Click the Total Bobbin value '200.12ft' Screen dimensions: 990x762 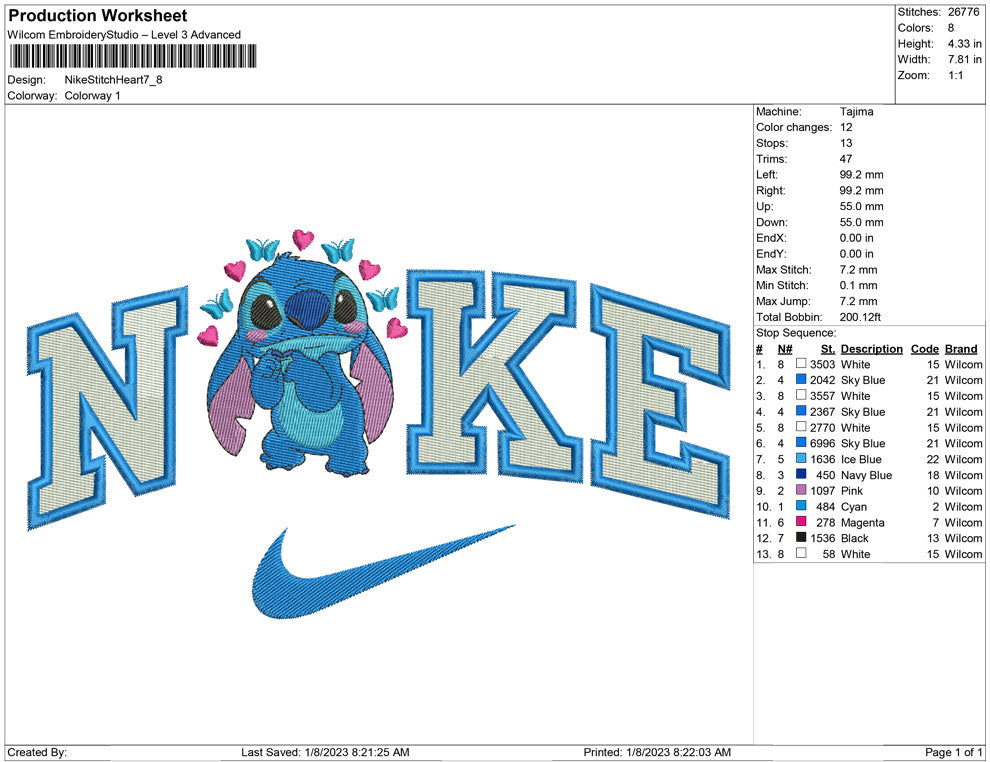click(861, 317)
